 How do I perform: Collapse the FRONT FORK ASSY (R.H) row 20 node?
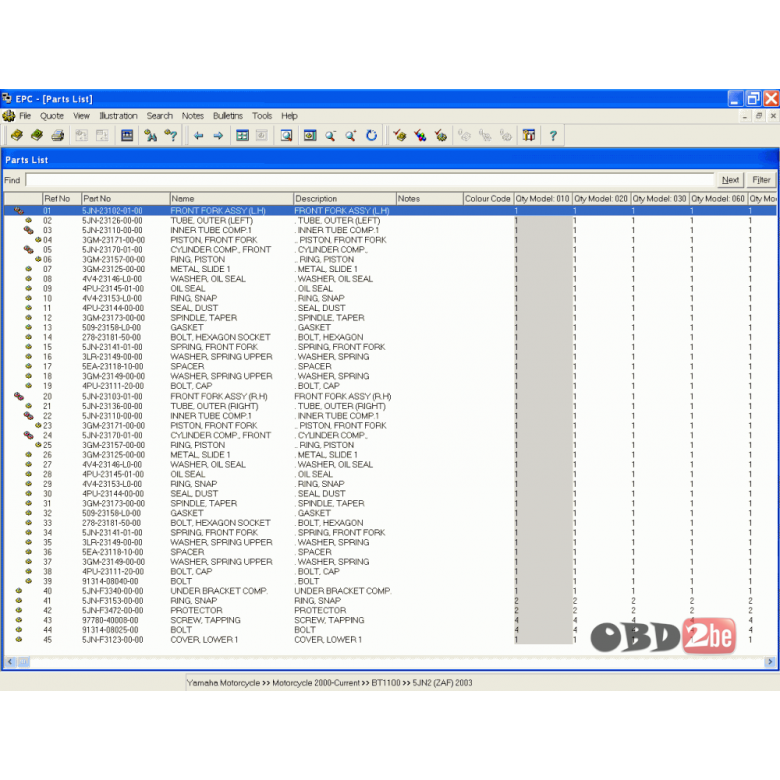click(x=19, y=396)
